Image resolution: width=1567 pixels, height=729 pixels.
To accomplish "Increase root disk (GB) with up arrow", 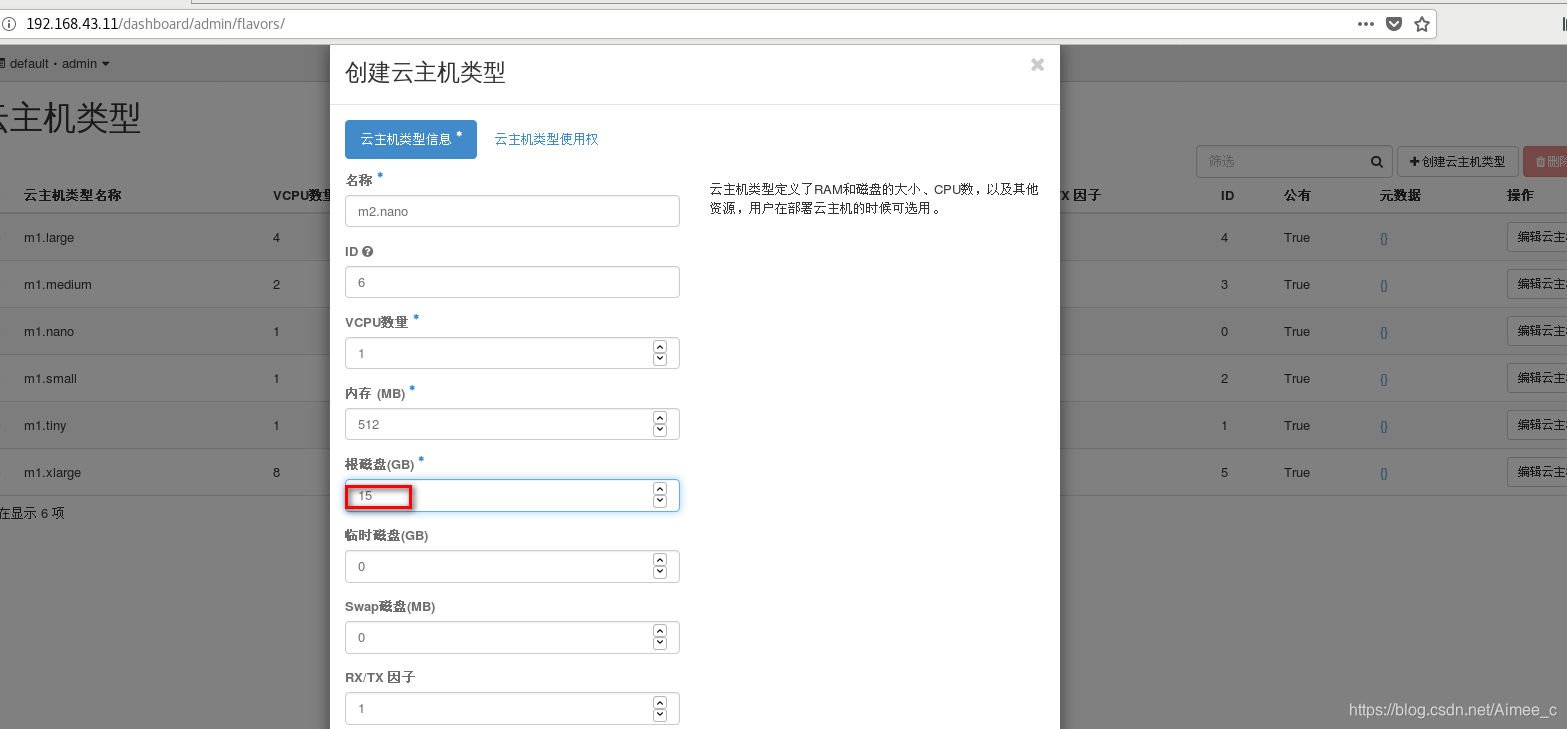I will (x=659, y=489).
